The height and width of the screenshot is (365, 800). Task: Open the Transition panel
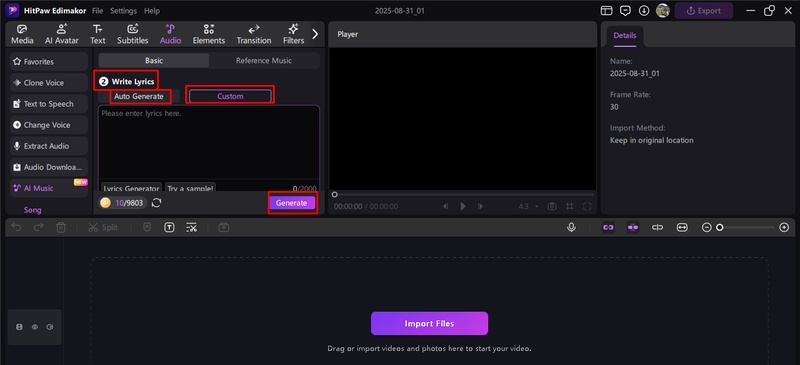(254, 34)
